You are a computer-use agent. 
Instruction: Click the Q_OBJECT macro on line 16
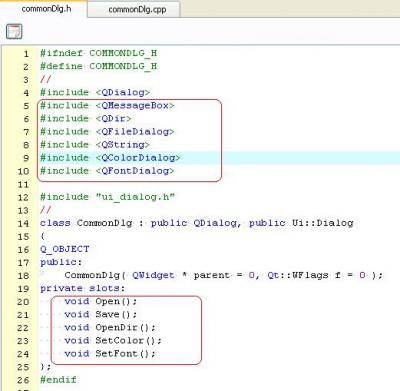65,249
